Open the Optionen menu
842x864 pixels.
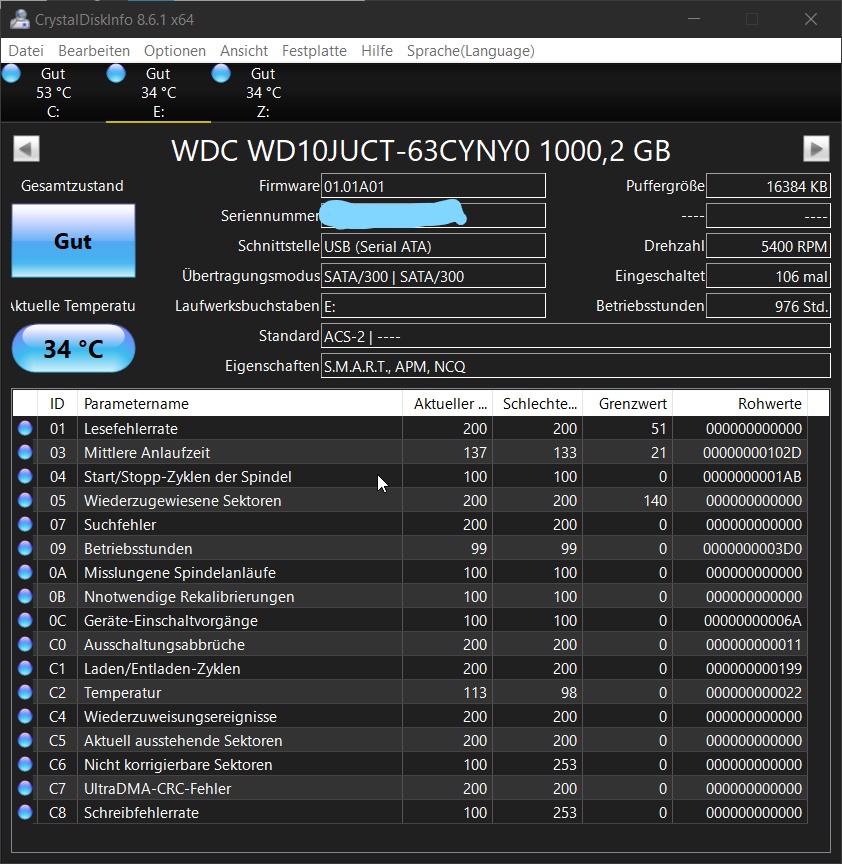pyautogui.click(x=175, y=51)
